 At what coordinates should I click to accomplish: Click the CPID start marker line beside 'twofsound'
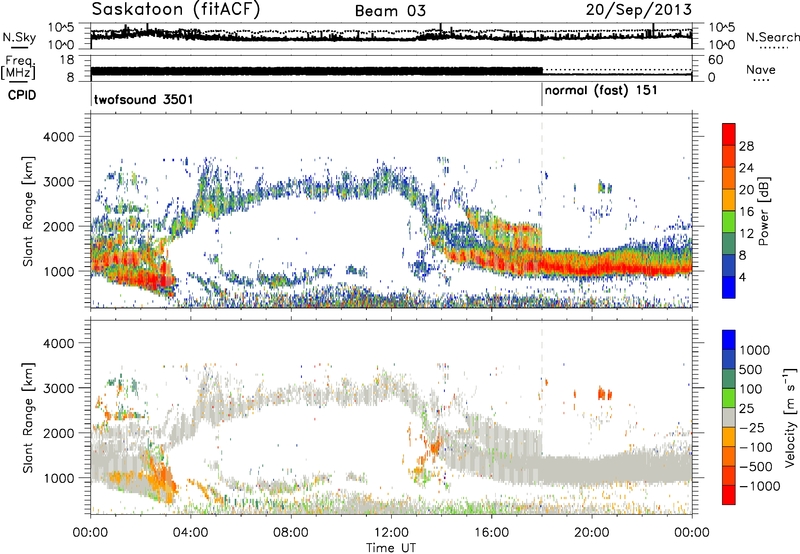91,95
